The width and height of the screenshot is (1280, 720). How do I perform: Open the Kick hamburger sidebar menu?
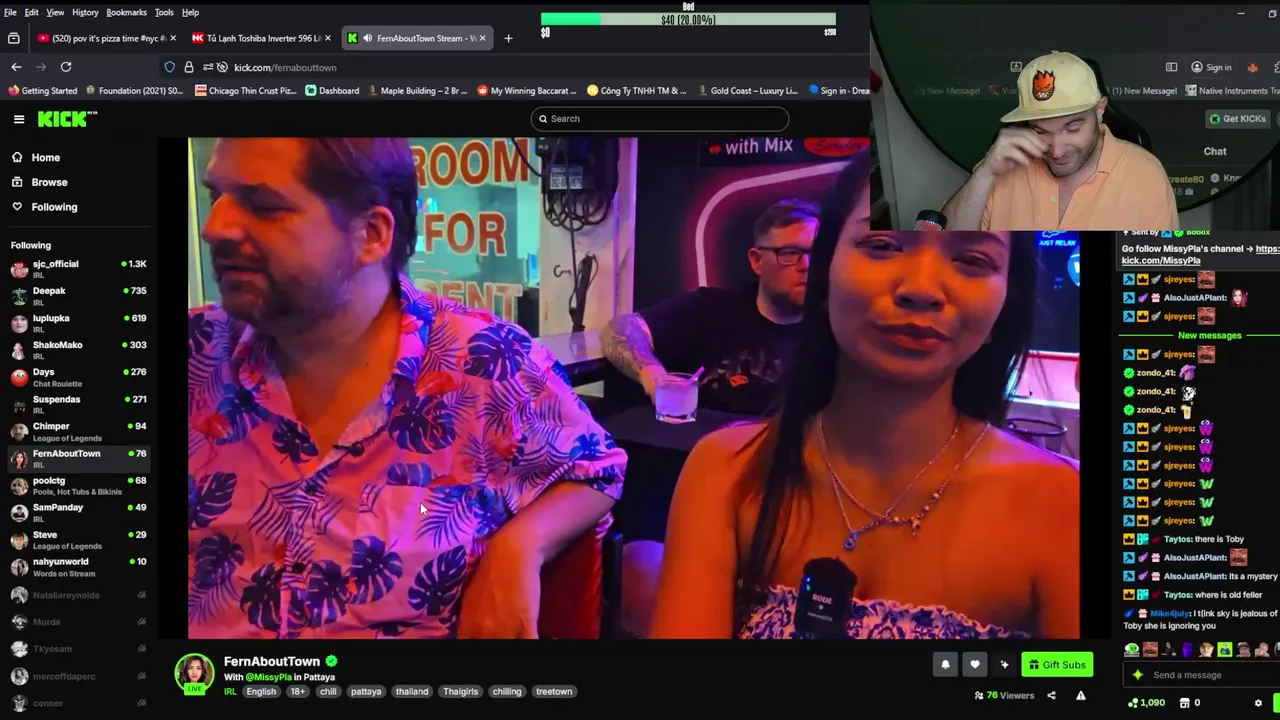pyautogui.click(x=19, y=119)
